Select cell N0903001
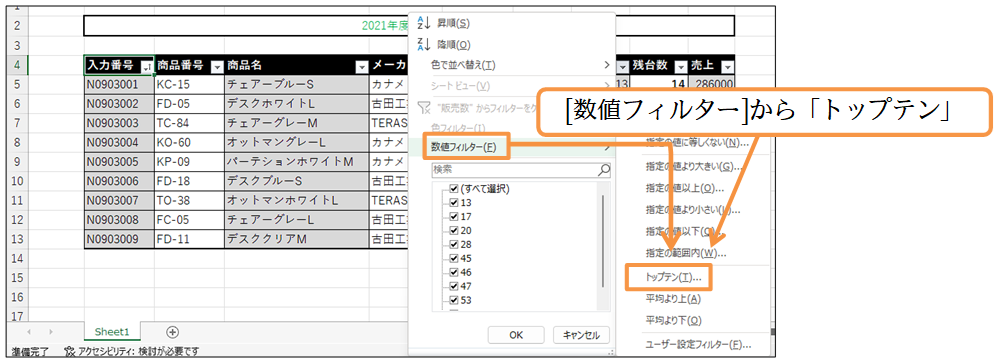 point(119,84)
